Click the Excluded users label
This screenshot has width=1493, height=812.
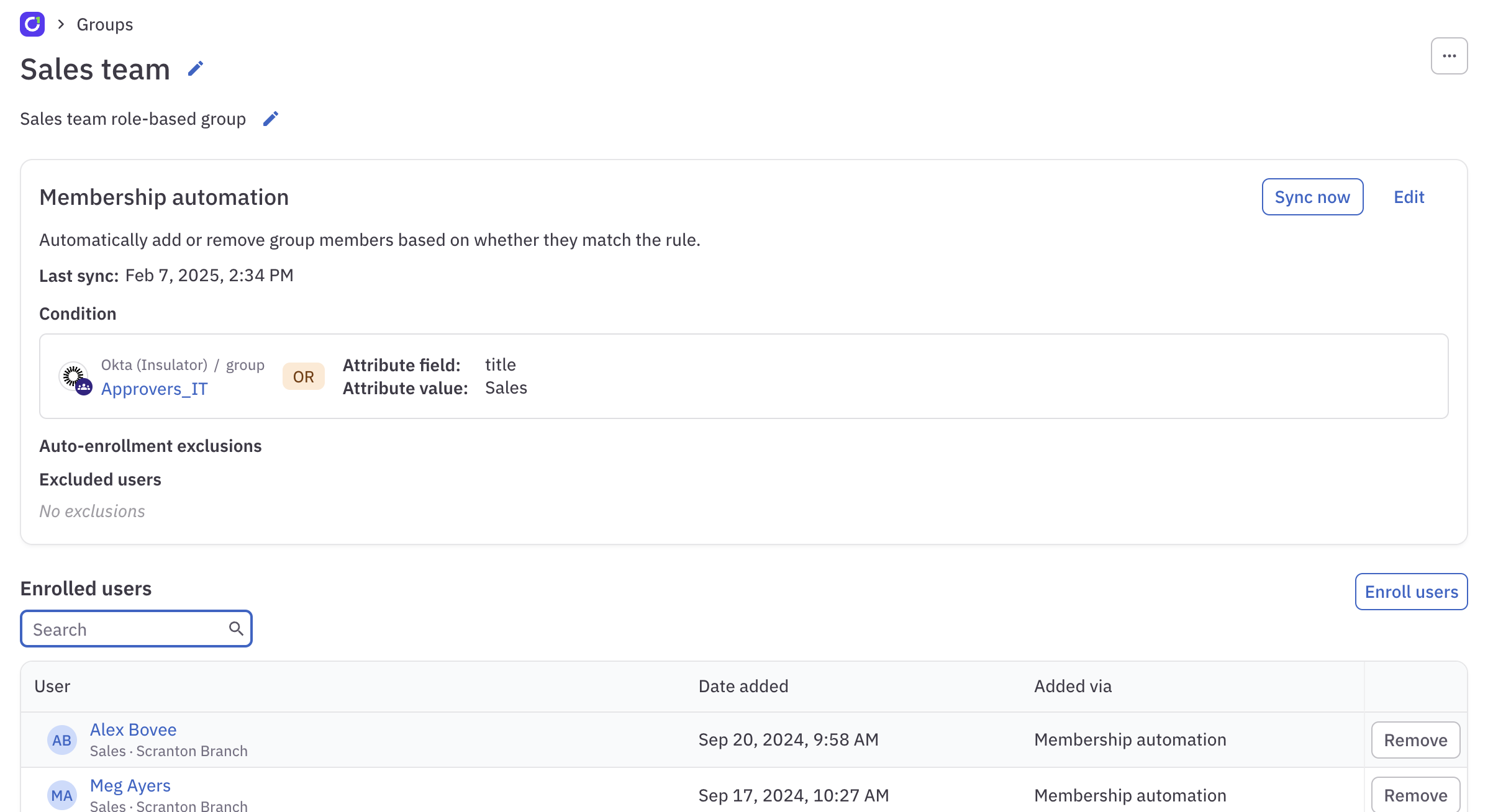(100, 479)
